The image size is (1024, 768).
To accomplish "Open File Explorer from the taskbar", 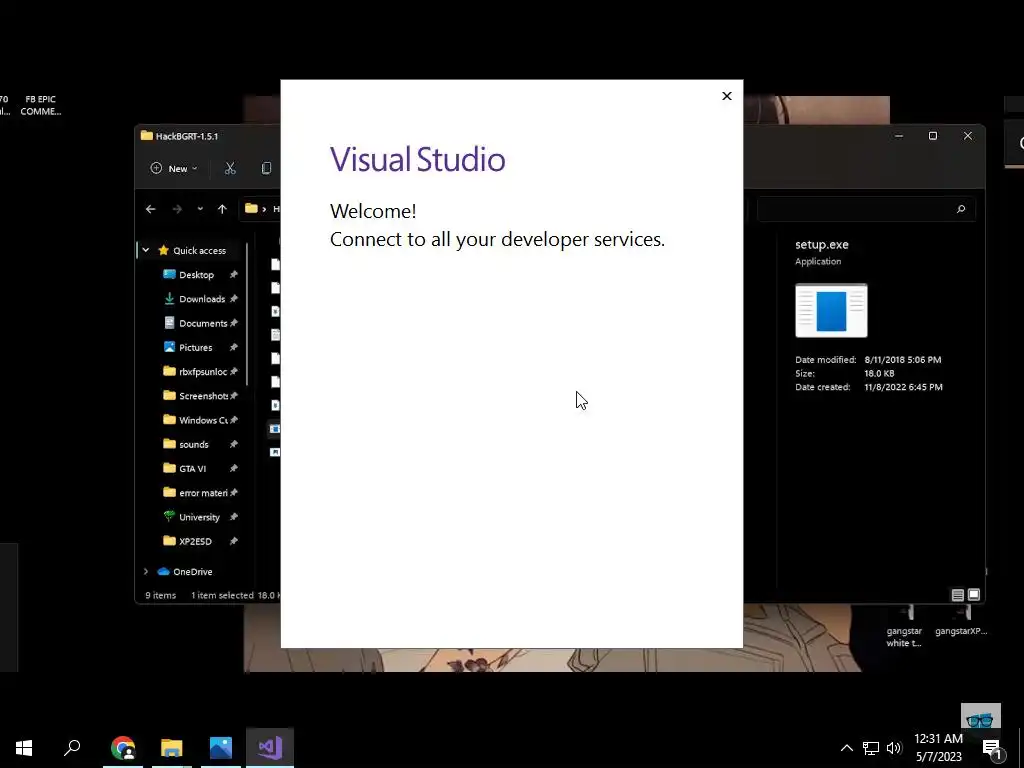I will [x=172, y=748].
